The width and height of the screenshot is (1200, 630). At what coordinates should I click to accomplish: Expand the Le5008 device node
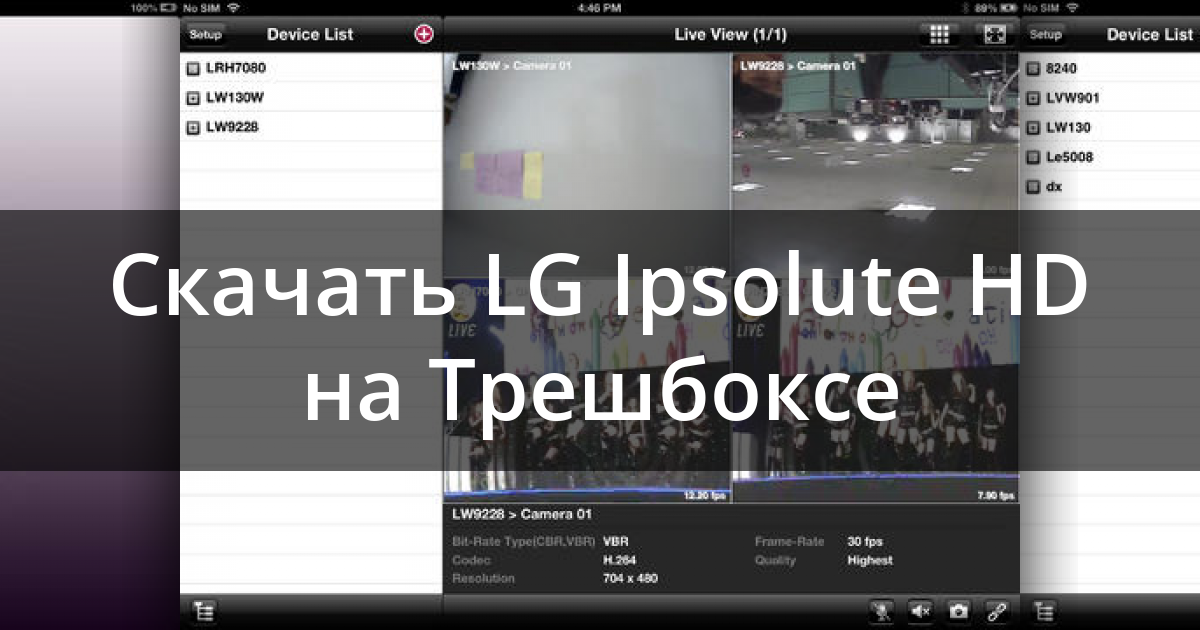pyautogui.click(x=1034, y=157)
